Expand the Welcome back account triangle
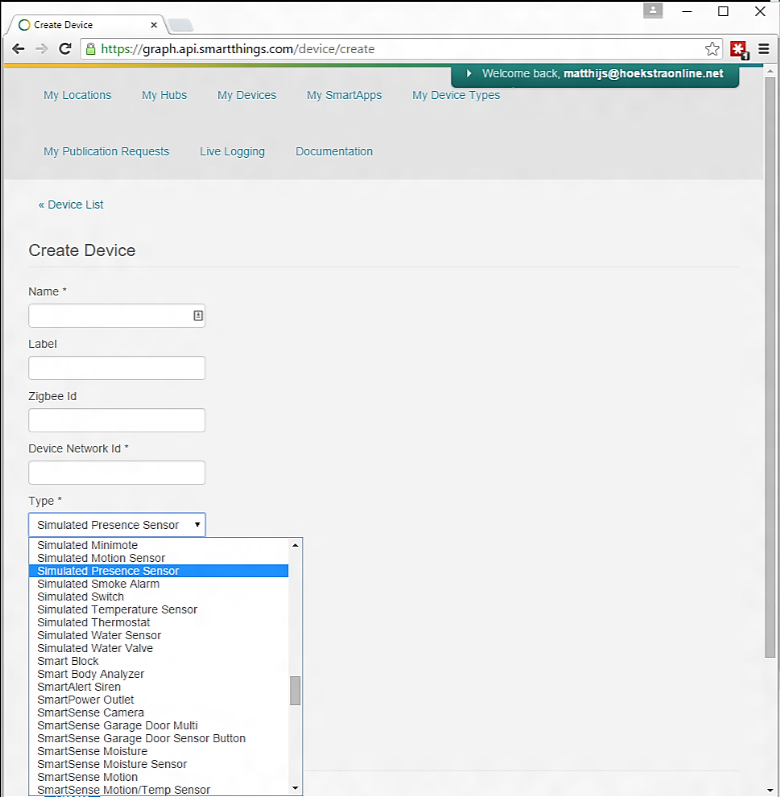780x797 pixels. tap(469, 74)
